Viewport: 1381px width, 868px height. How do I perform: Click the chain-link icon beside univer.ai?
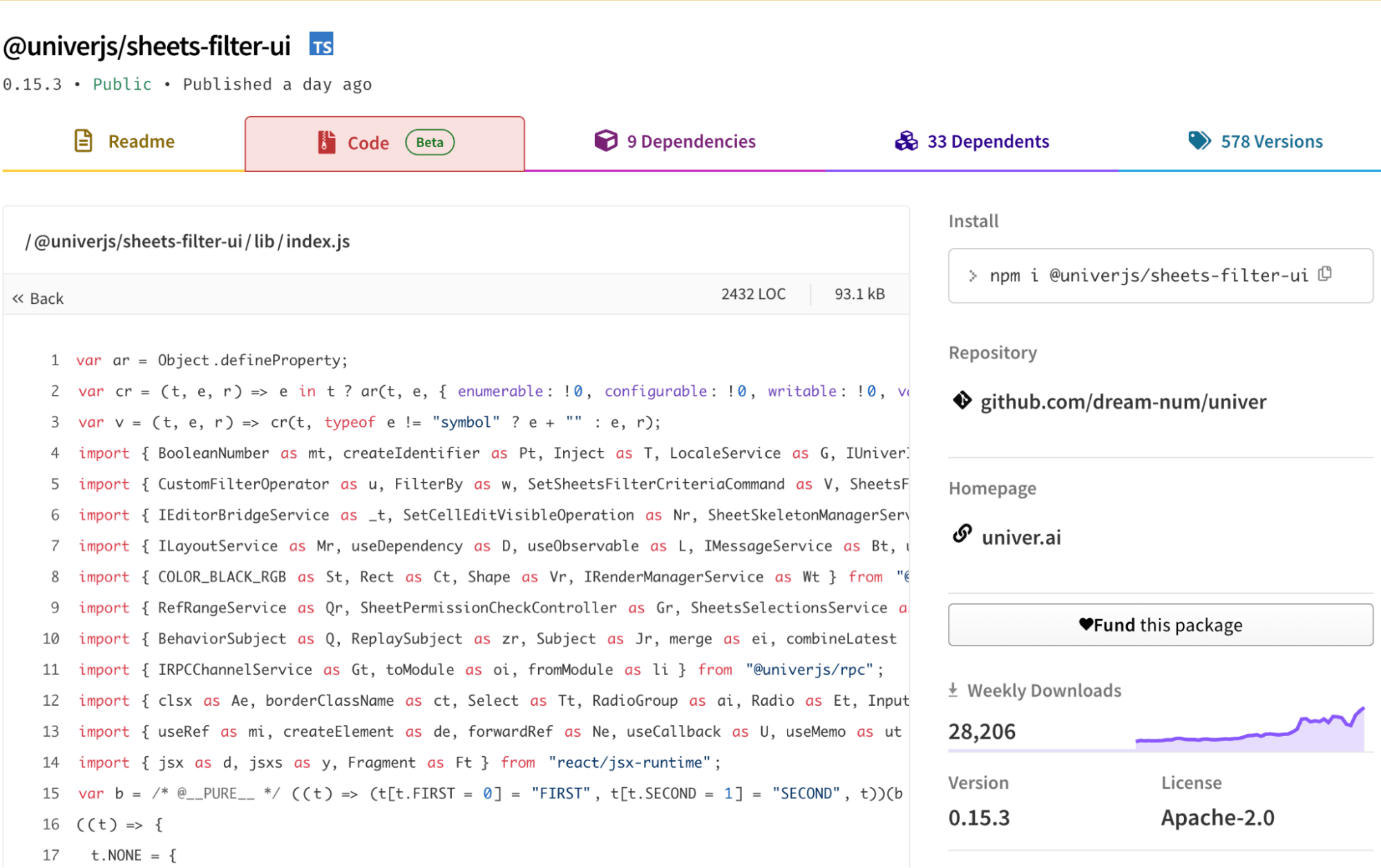(962, 534)
